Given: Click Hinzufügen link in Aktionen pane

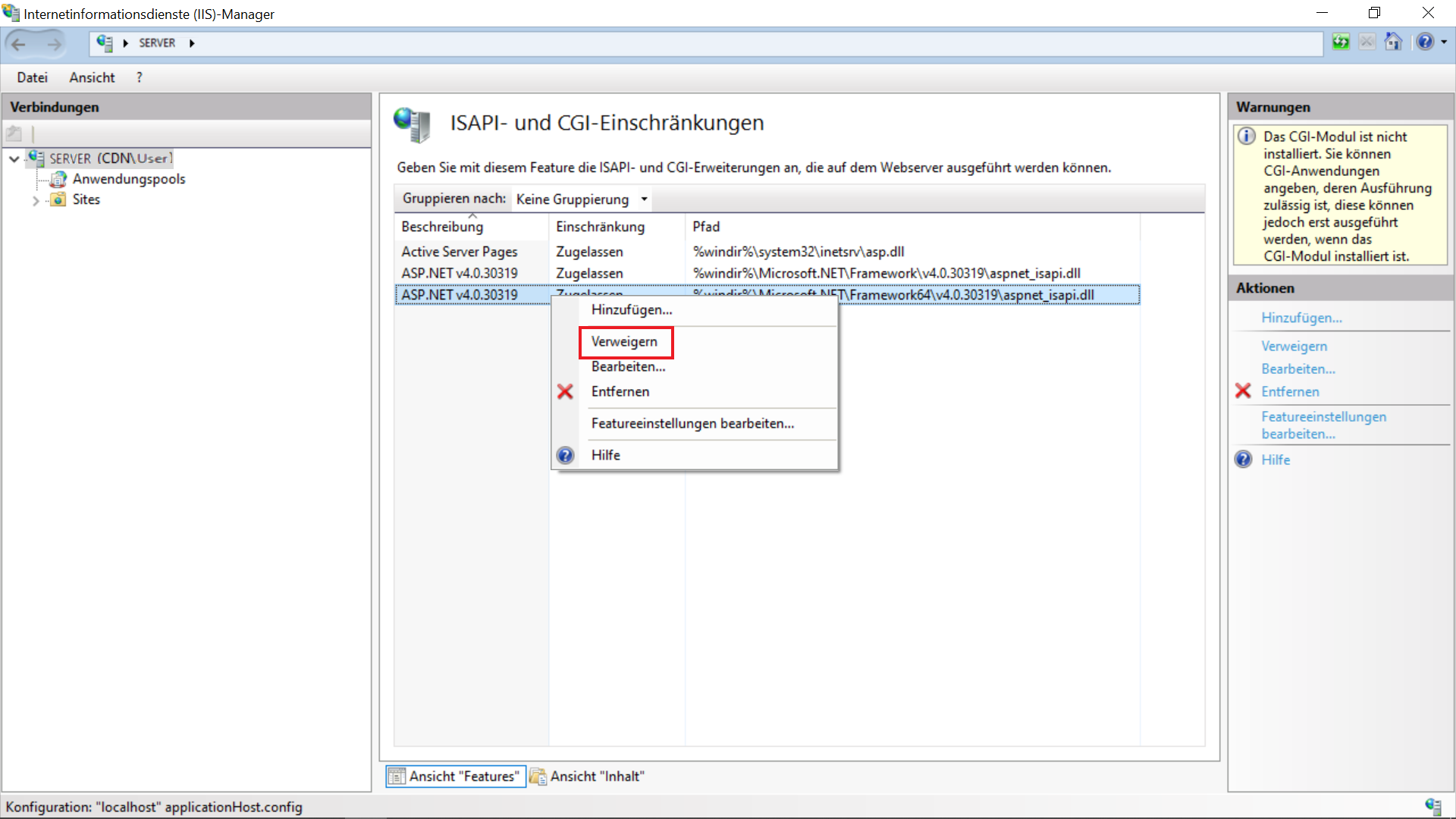Looking at the screenshot, I should [1301, 318].
